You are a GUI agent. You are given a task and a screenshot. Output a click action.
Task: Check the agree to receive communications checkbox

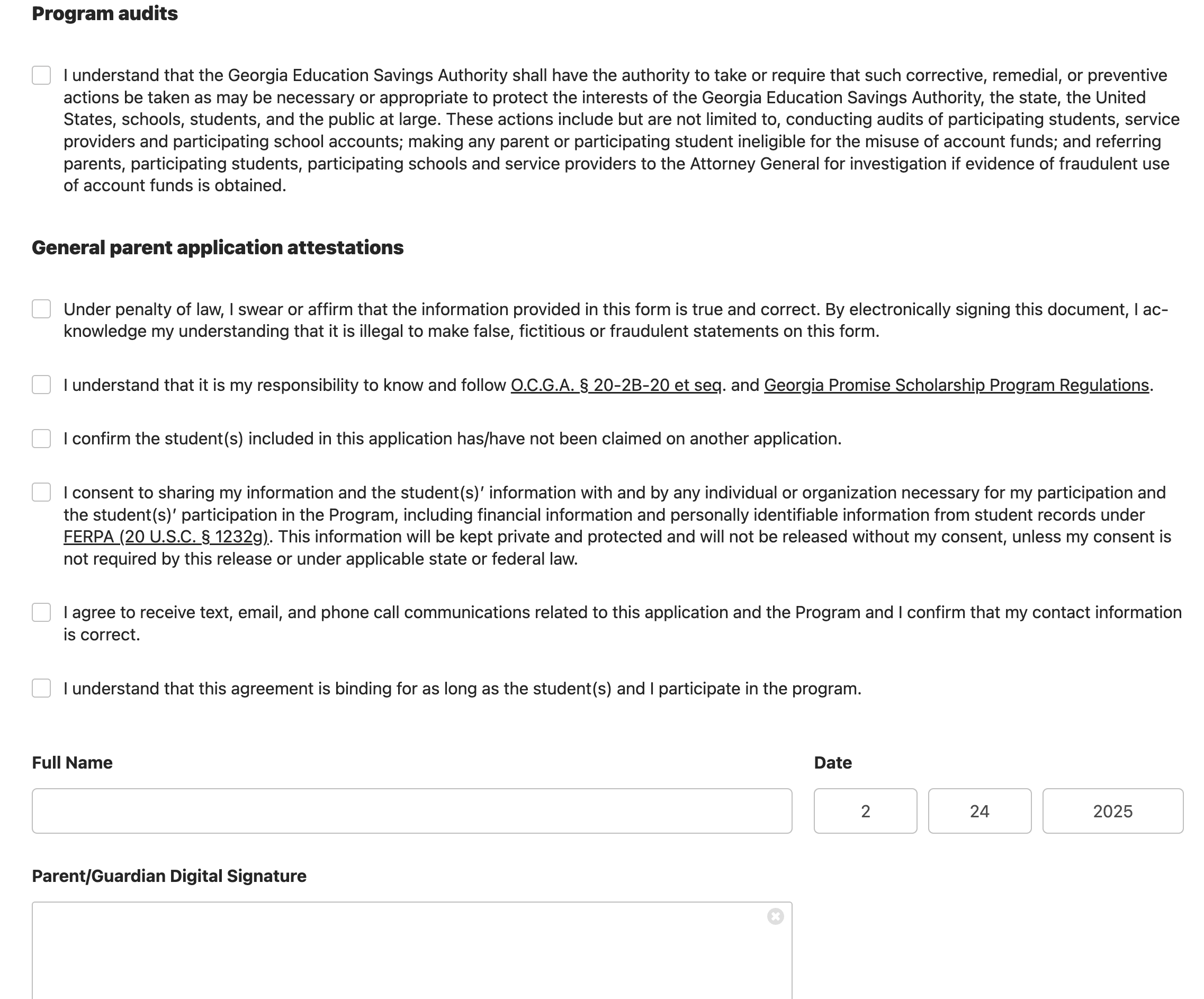[x=41, y=612]
